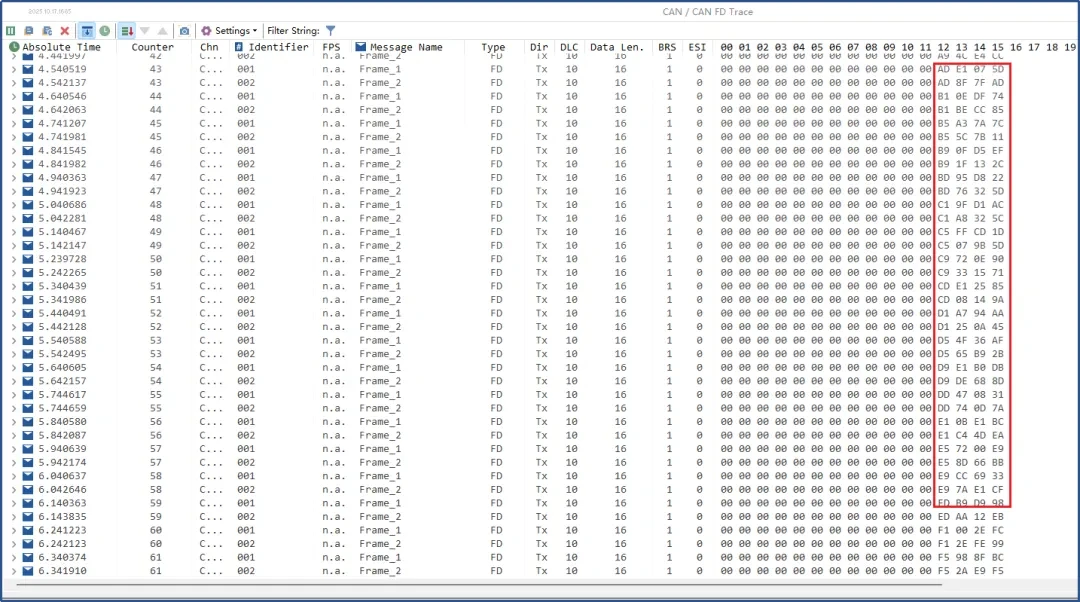Click the Identifier column header
This screenshot has height=602, width=1080.
[x=277, y=46]
